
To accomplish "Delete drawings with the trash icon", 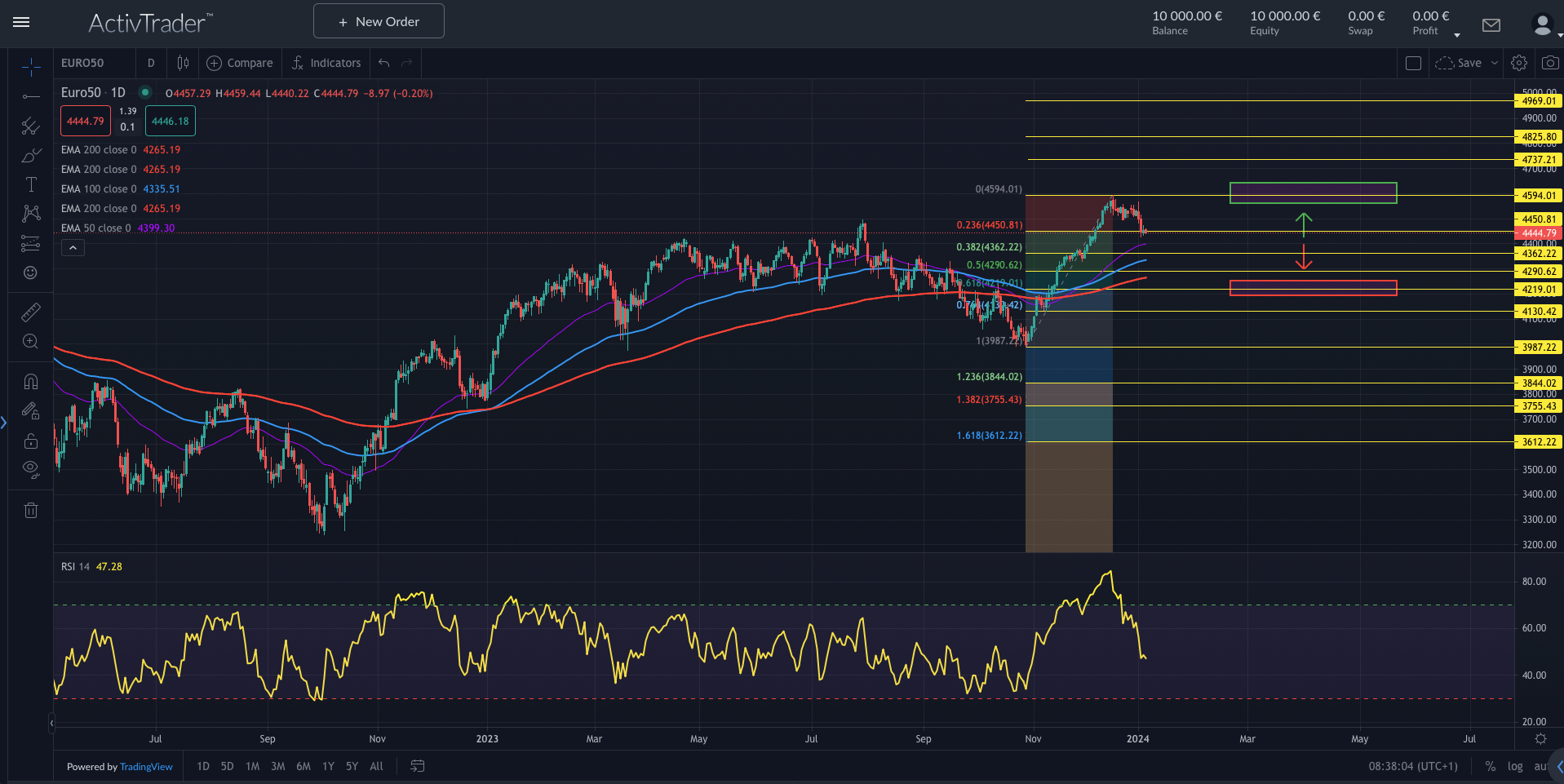I will (x=30, y=510).
